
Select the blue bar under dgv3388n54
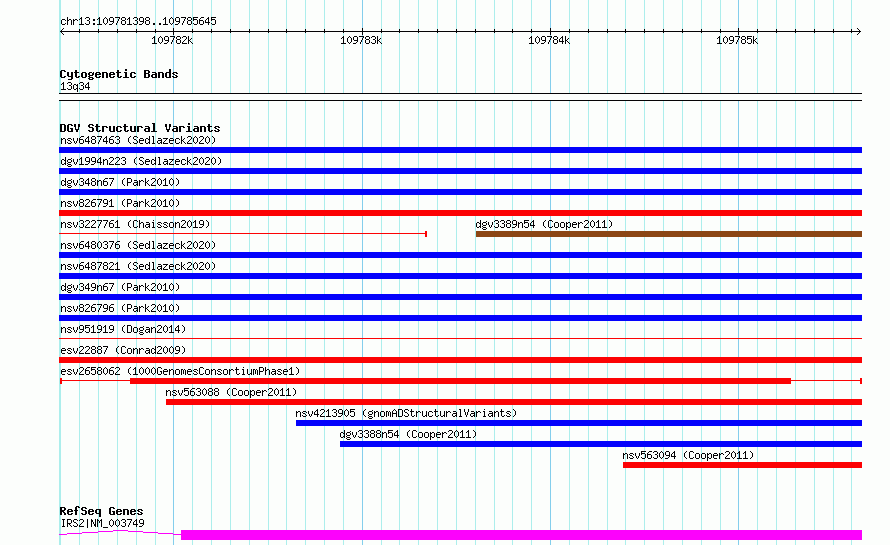pos(601,444)
